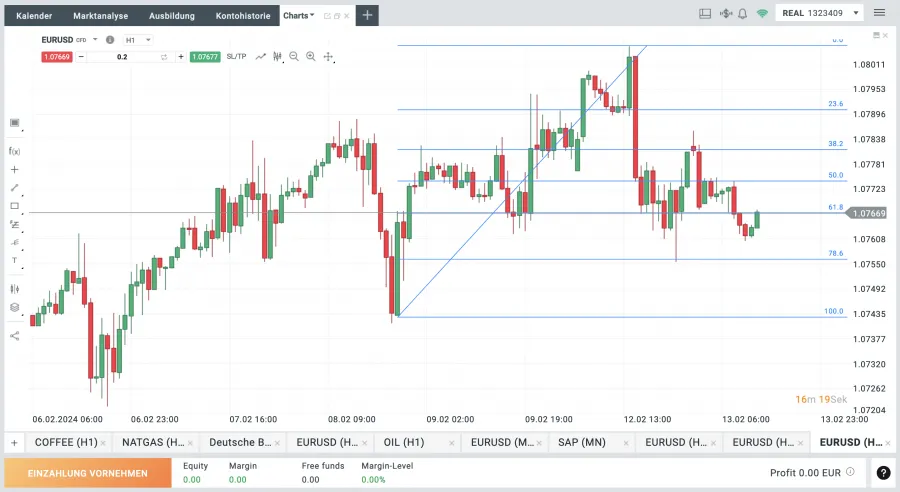The height and width of the screenshot is (492, 900).
Task: Click the move/pan chart crosshair icon
Action: click(328, 56)
